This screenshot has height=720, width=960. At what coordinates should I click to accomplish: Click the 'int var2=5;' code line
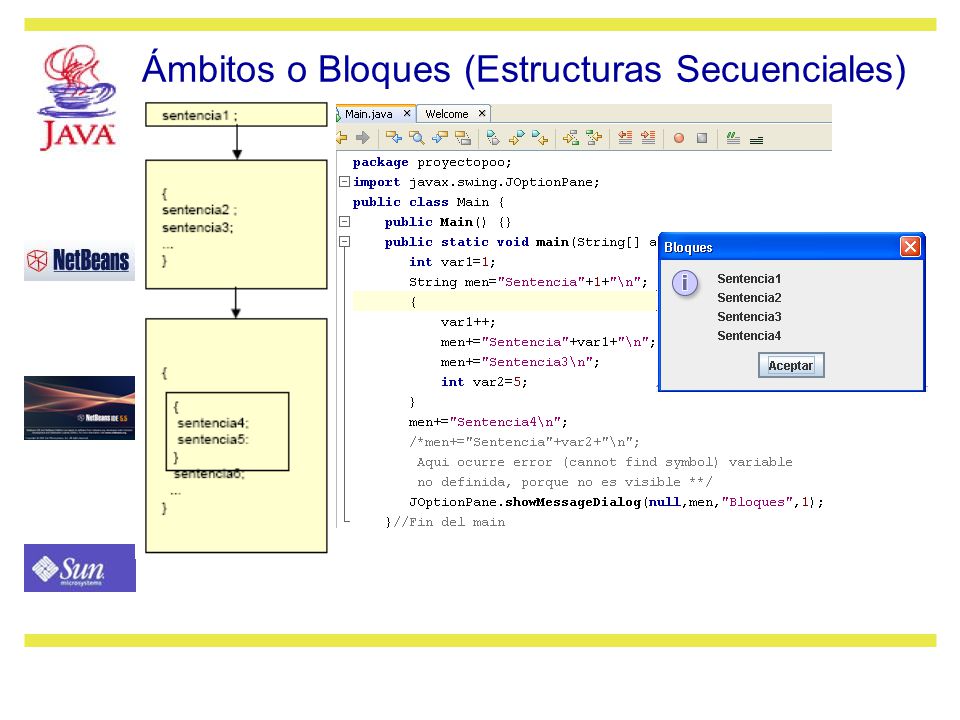point(484,382)
